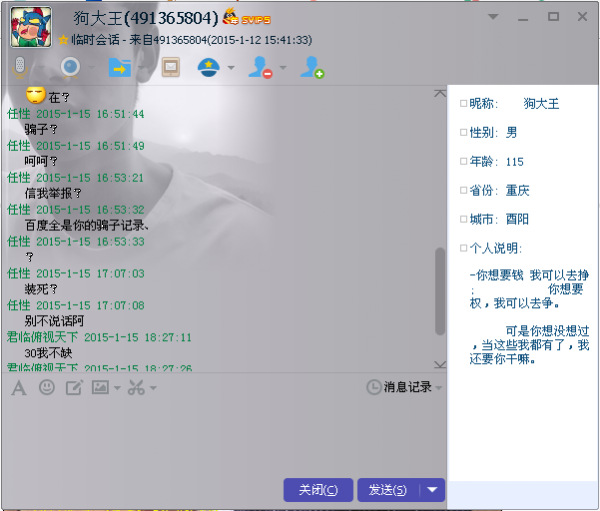Expand the 消息记录 dropdown arrow
This screenshot has height=511, width=600.
[439, 388]
